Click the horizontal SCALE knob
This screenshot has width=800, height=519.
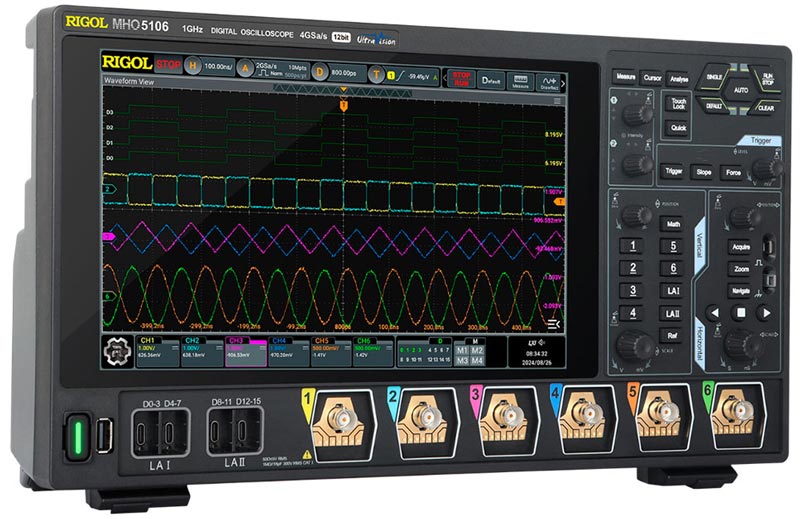(x=742, y=344)
